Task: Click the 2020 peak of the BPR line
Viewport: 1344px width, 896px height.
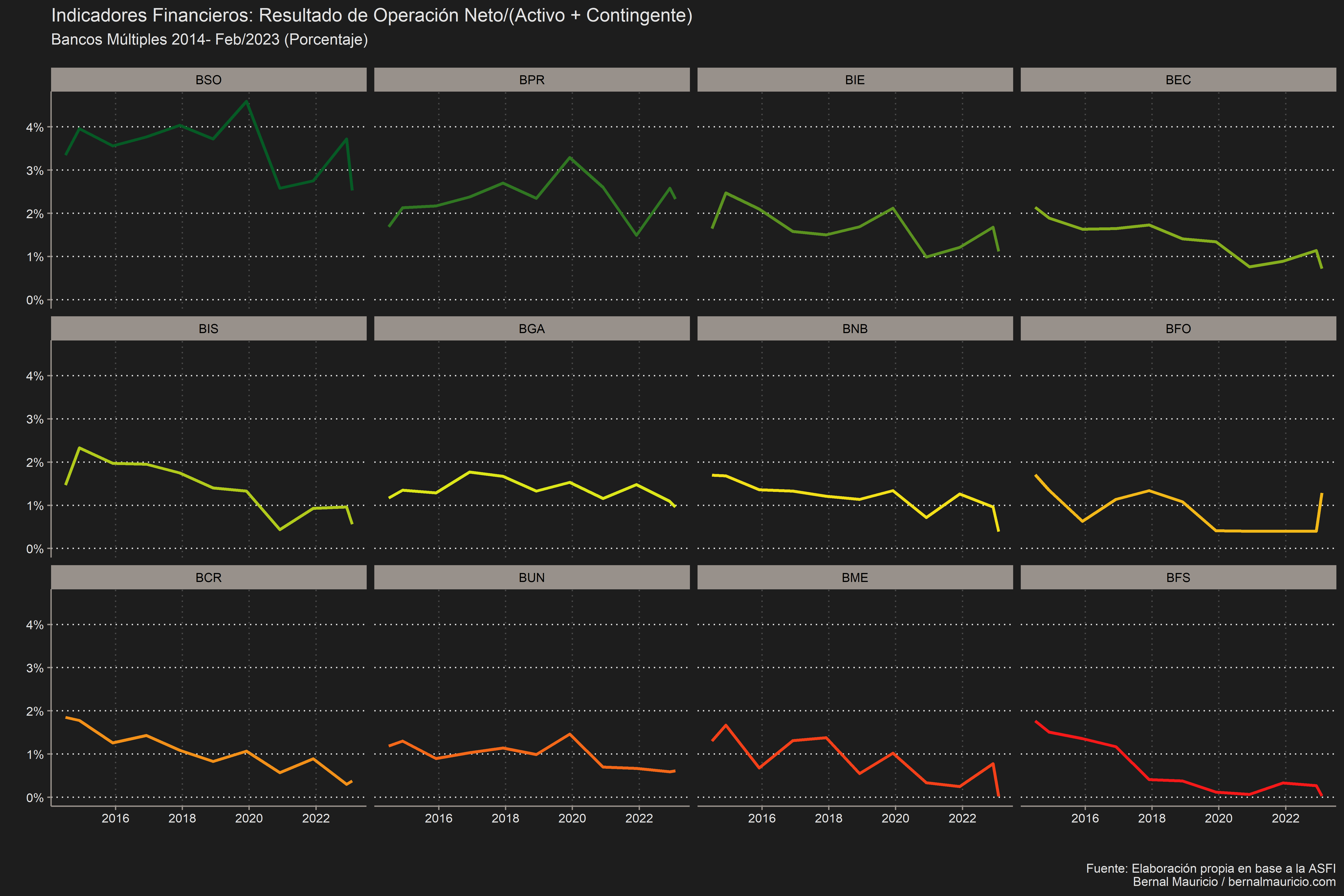Action: tap(570, 157)
